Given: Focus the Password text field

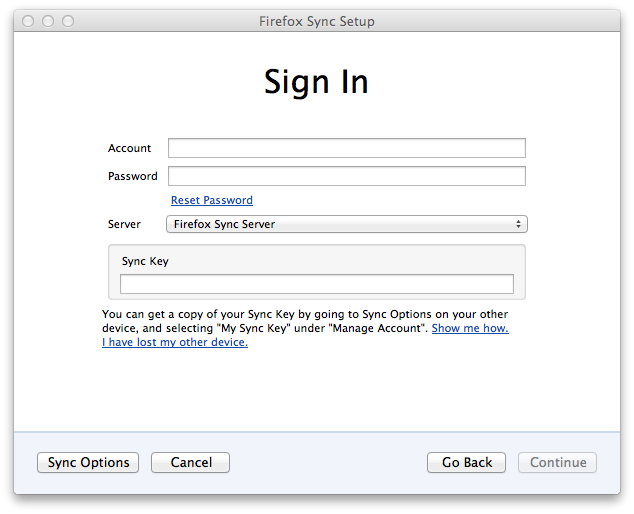Looking at the screenshot, I should click(x=346, y=176).
